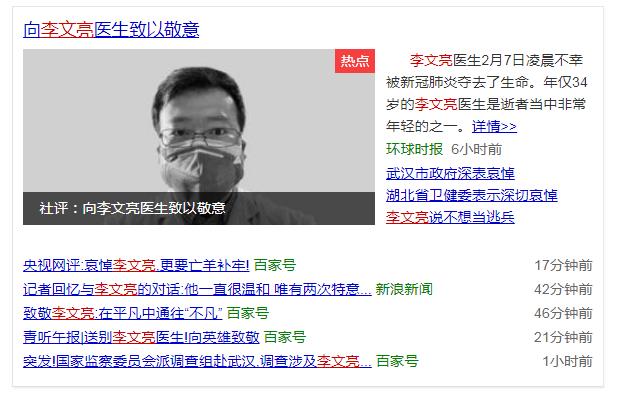This screenshot has width=618, height=400.
Task: Click image caption 社评:向李文亮医生致以敬意
Action: [x=132, y=208]
